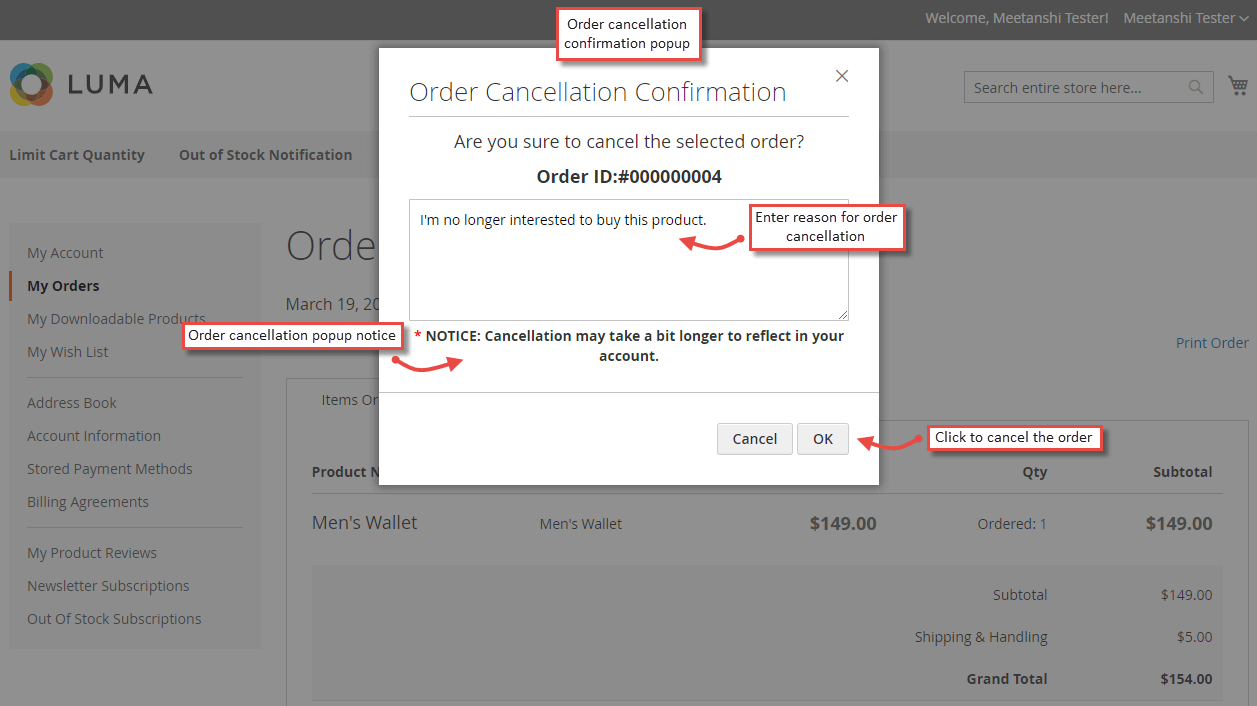Image resolution: width=1257 pixels, height=706 pixels.
Task: Open My Account from the sidebar
Action: (x=65, y=252)
